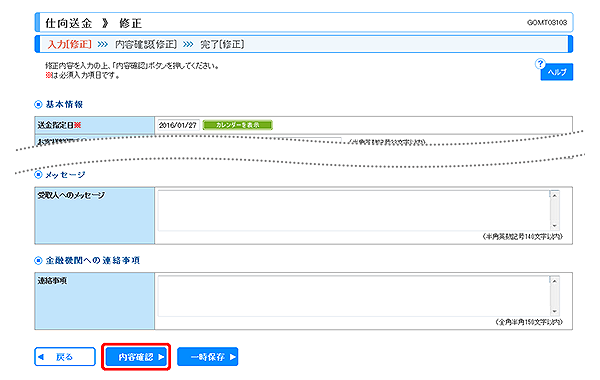This screenshot has width=600, height=380.
Task: Focus the 送金指定日 date field
Action: [x=178, y=125]
